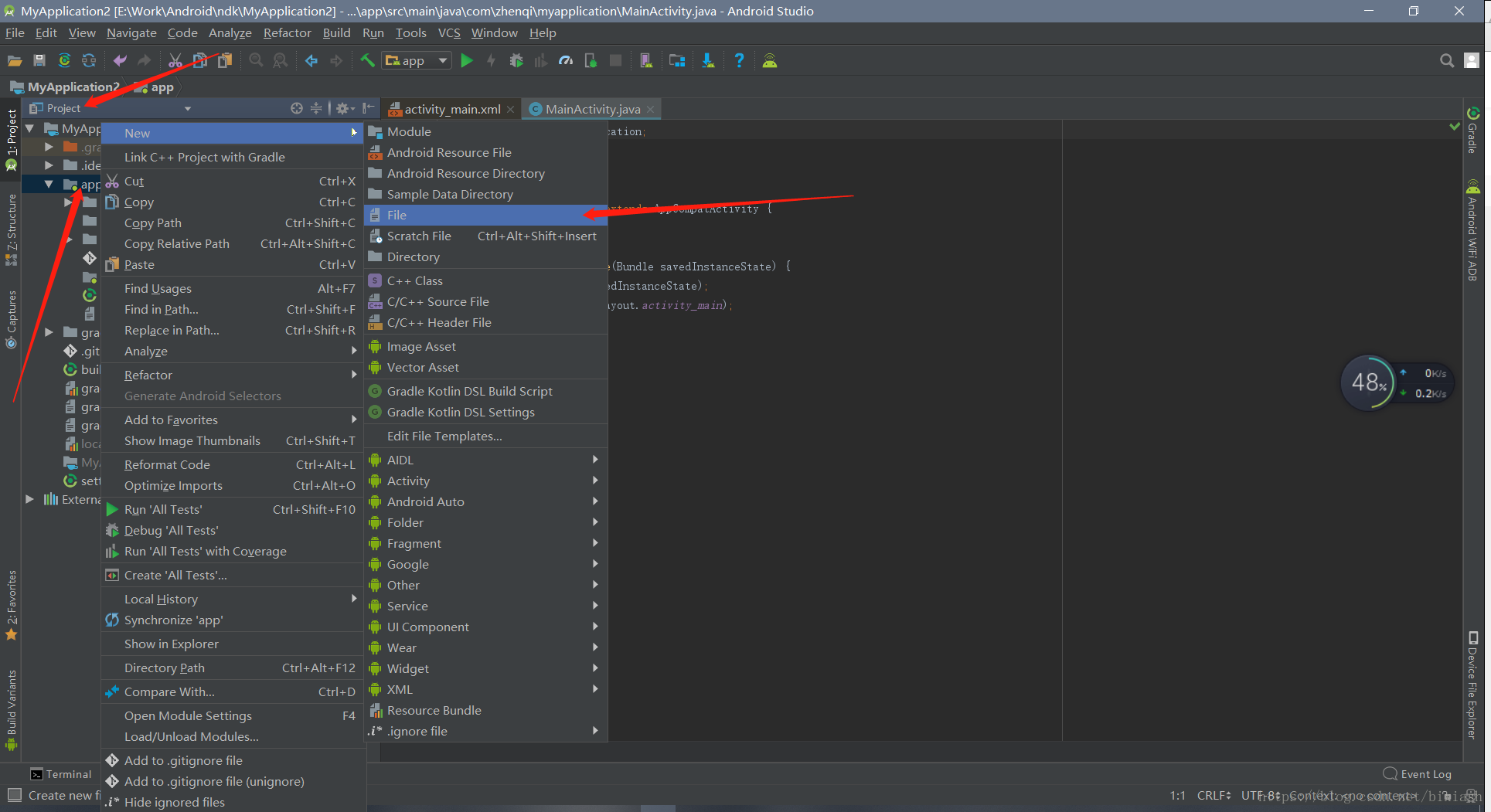Open Project panel gear settings icon

click(x=344, y=108)
